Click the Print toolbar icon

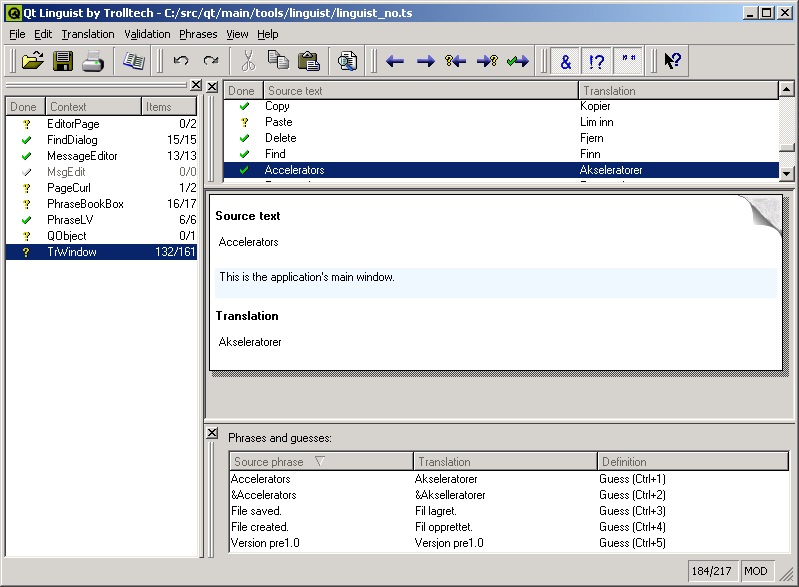point(93,61)
